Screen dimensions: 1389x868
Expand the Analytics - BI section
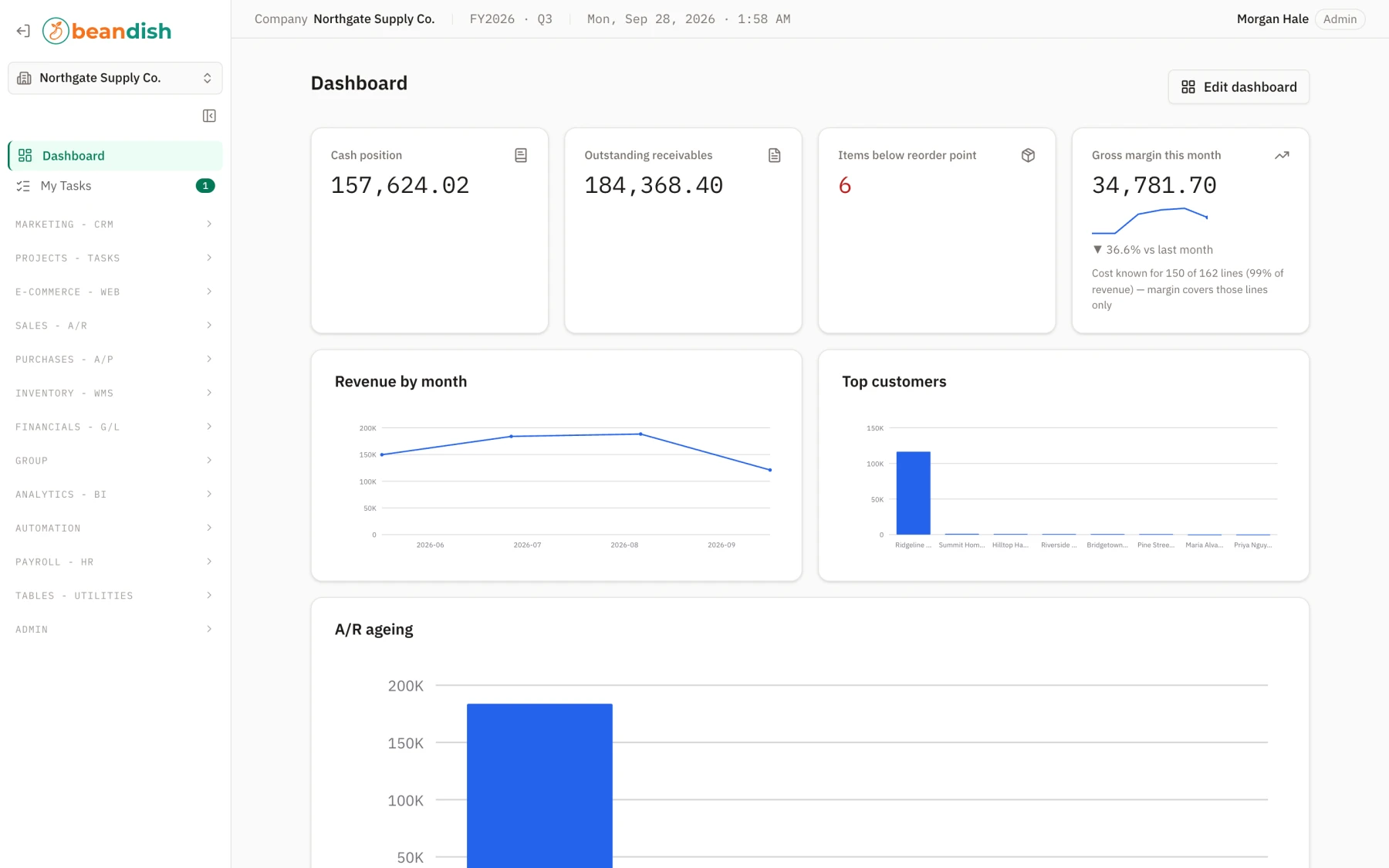point(115,495)
